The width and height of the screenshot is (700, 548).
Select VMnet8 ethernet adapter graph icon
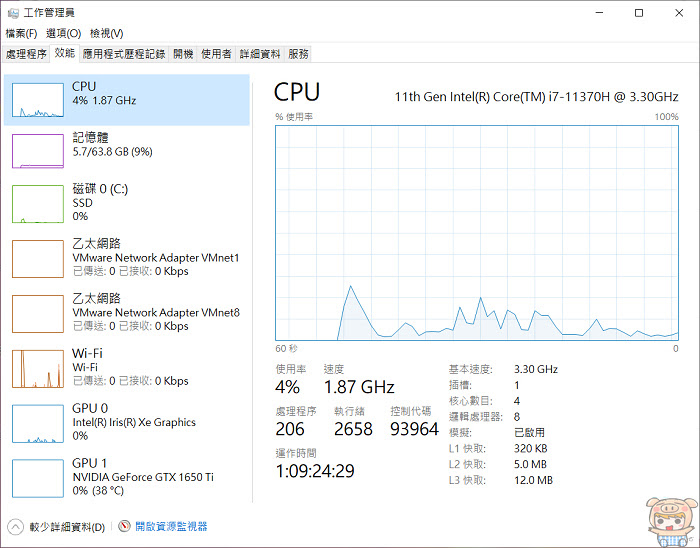click(x=37, y=313)
